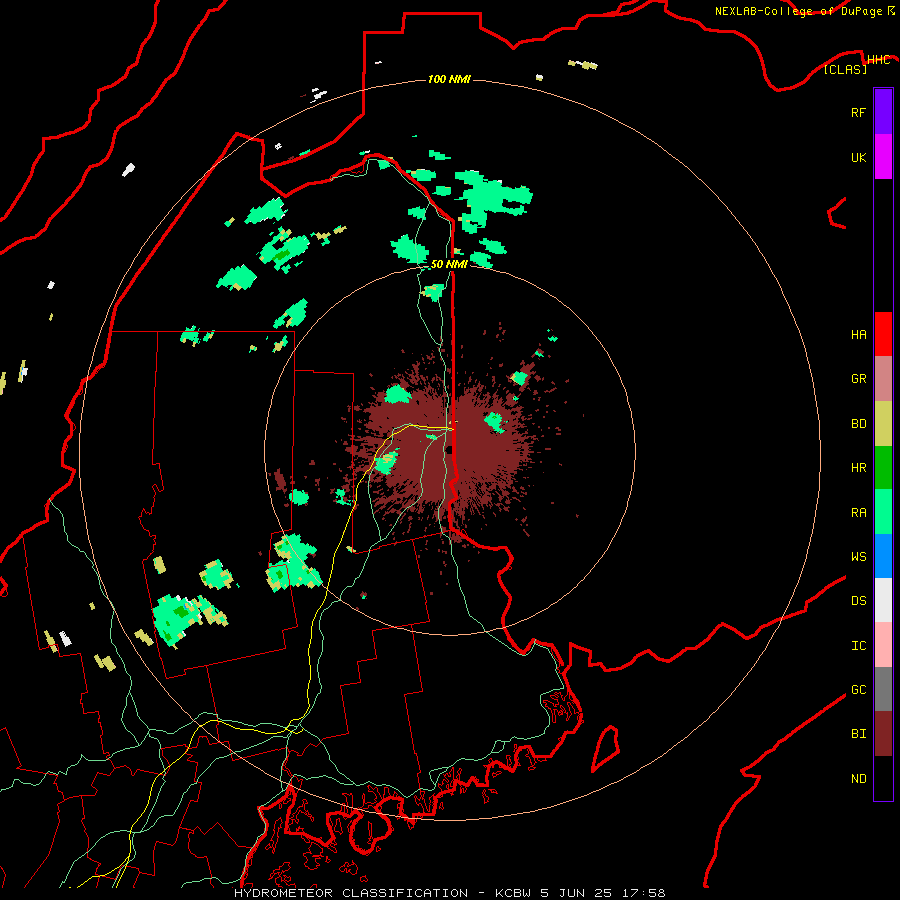Click the UK legend label
Viewport: 900px width, 900px height.
point(858,157)
